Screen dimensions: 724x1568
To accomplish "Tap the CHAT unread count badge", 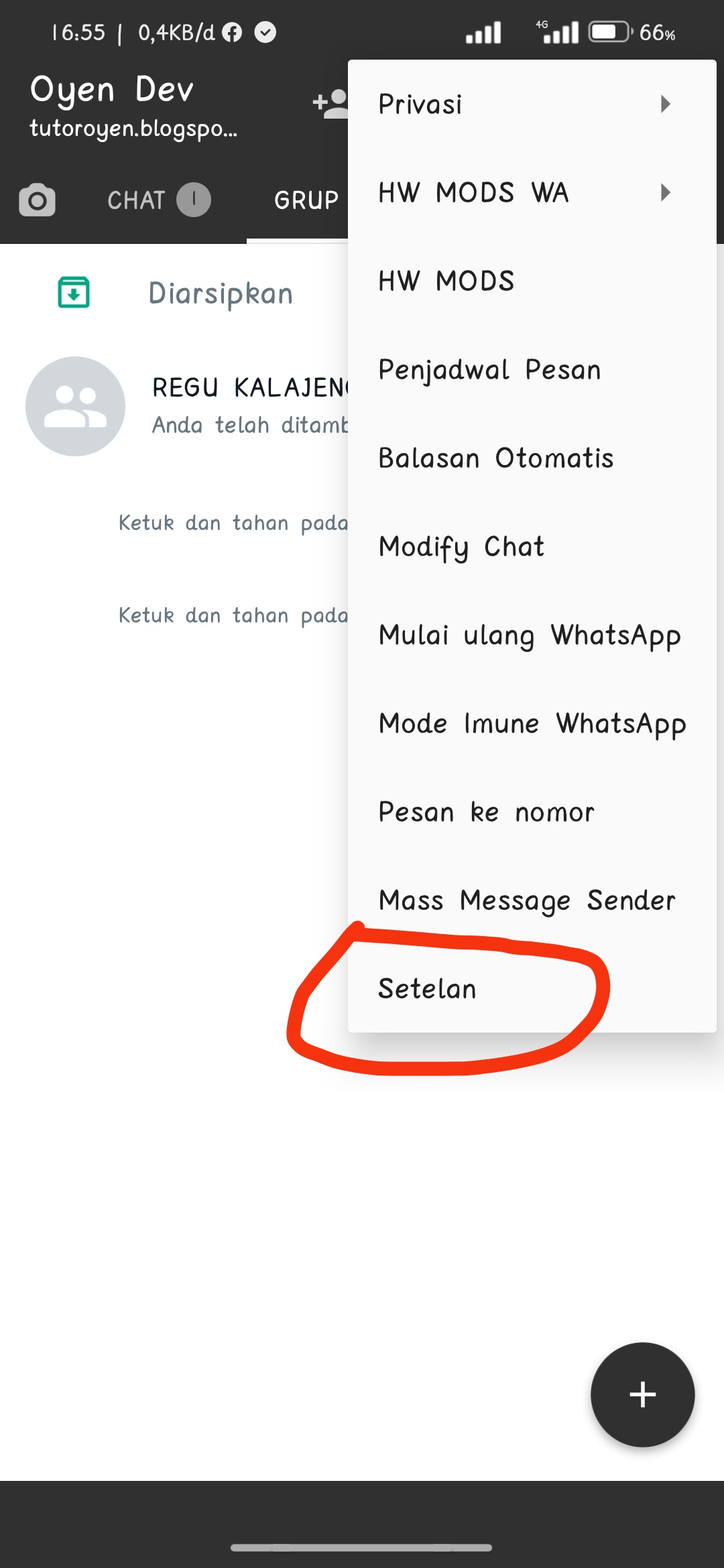I will click(x=194, y=200).
